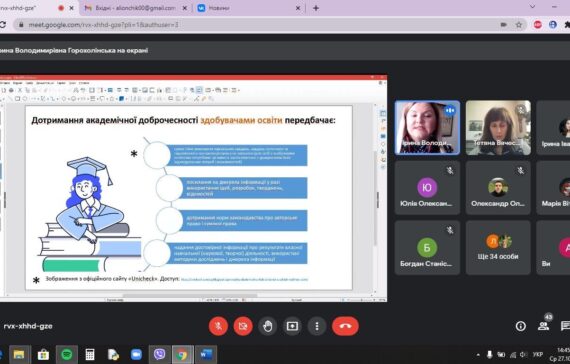The height and width of the screenshot is (364, 570).
Task: Open a new browser tab
Action: [x=316, y=8]
